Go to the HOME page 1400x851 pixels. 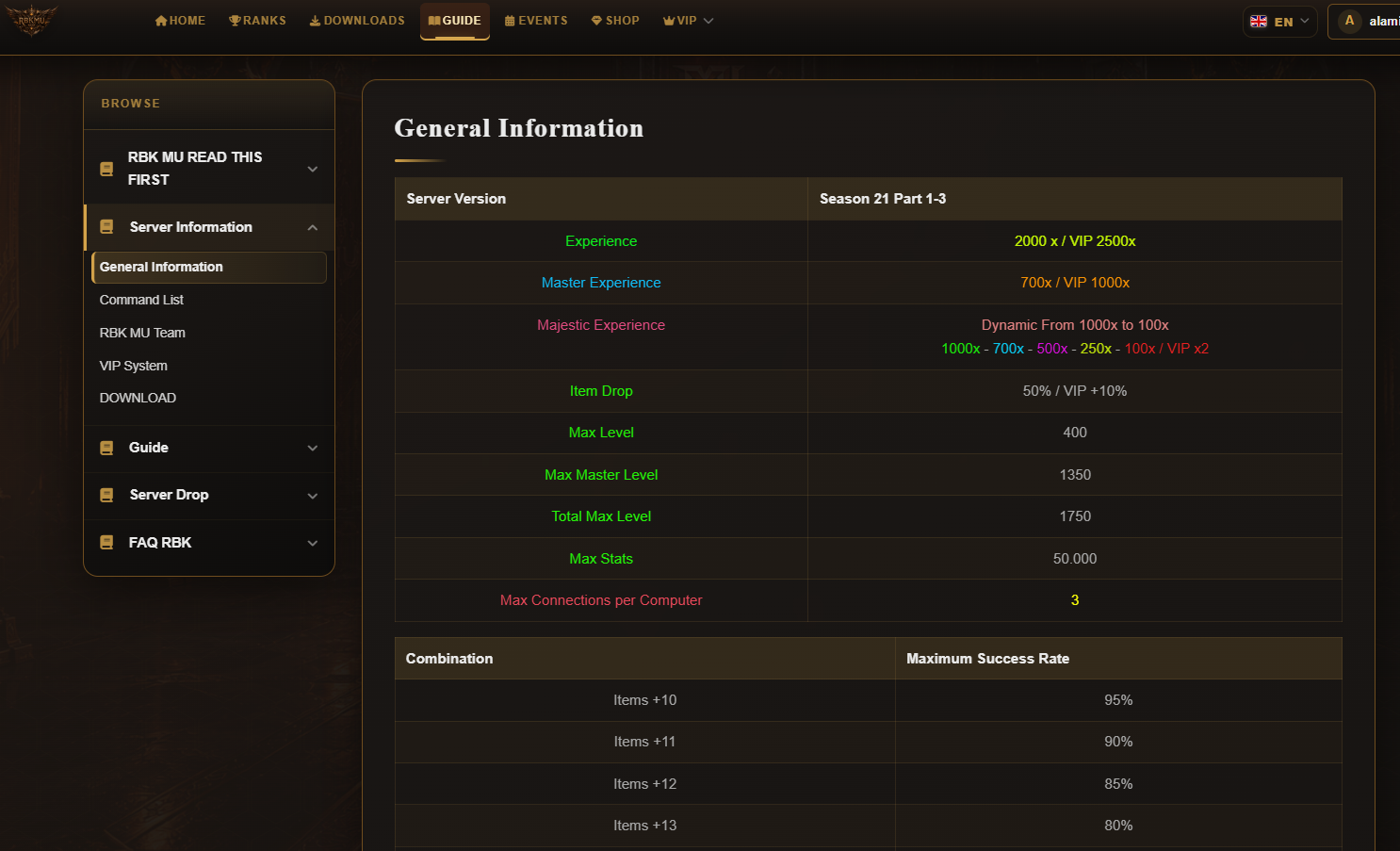point(180,21)
